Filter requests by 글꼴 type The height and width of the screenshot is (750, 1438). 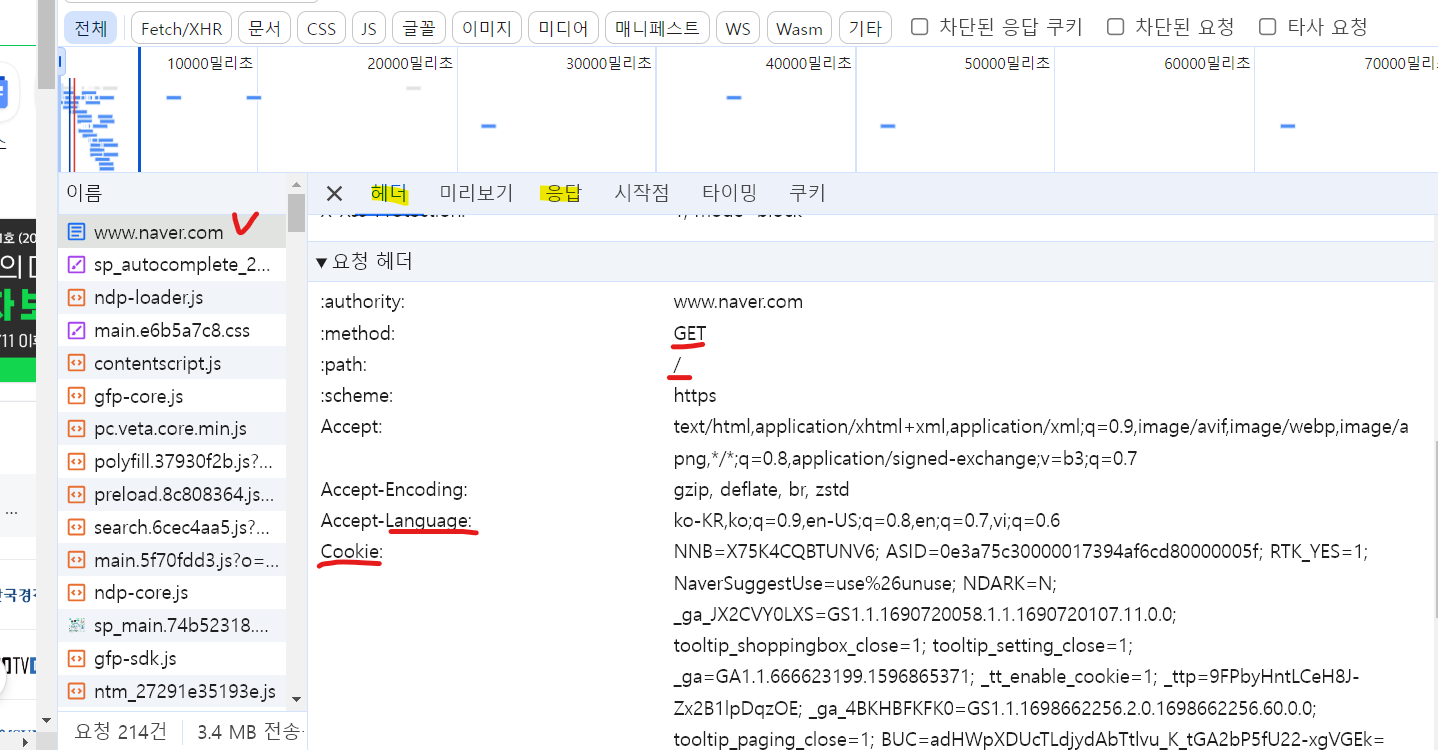click(419, 28)
